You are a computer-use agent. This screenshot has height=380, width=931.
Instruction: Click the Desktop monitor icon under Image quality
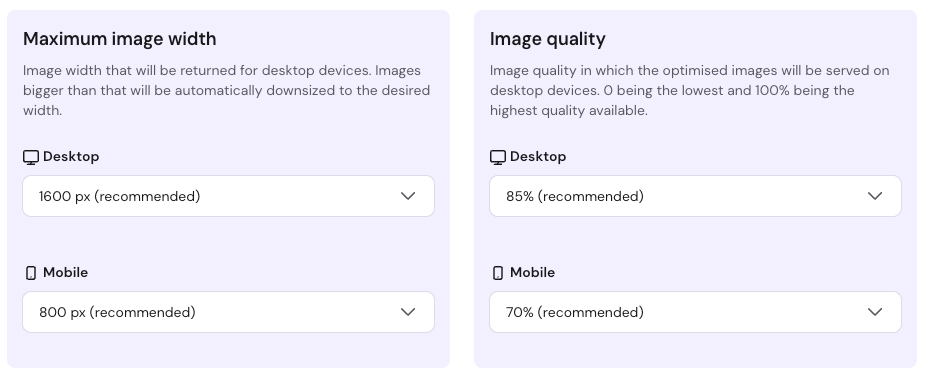click(498, 157)
